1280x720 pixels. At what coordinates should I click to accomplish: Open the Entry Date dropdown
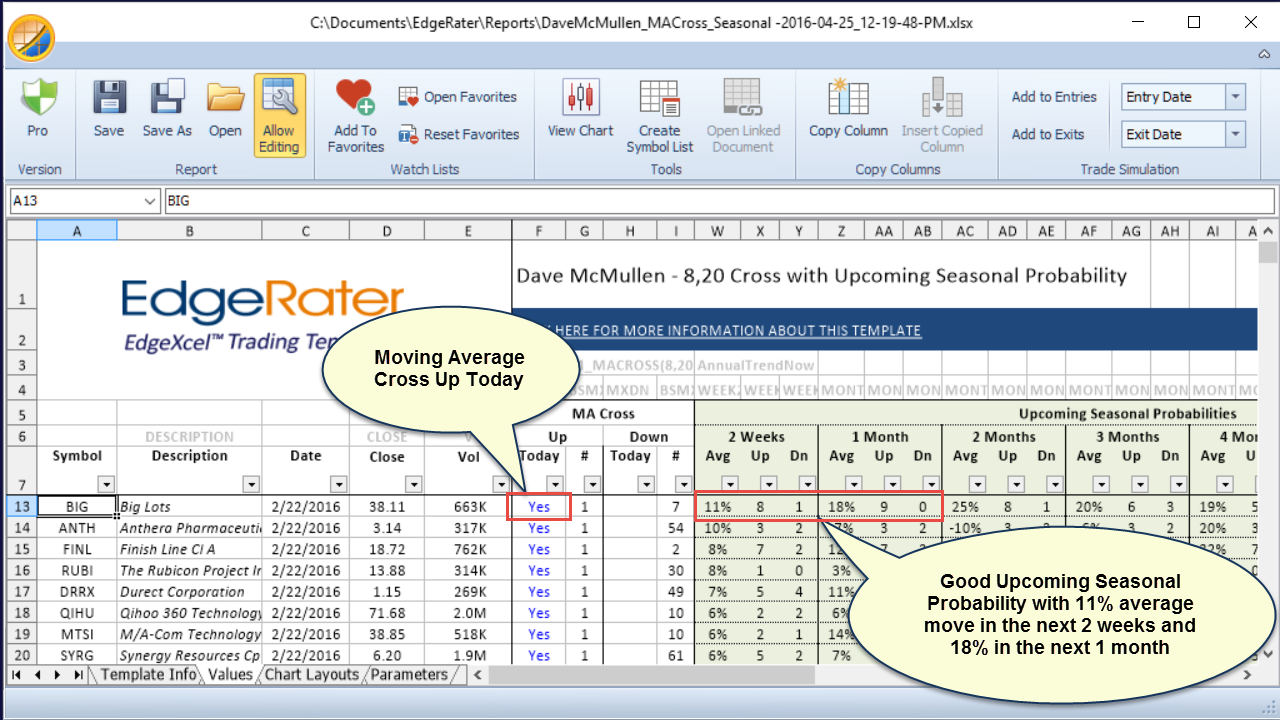pyautogui.click(x=1236, y=97)
